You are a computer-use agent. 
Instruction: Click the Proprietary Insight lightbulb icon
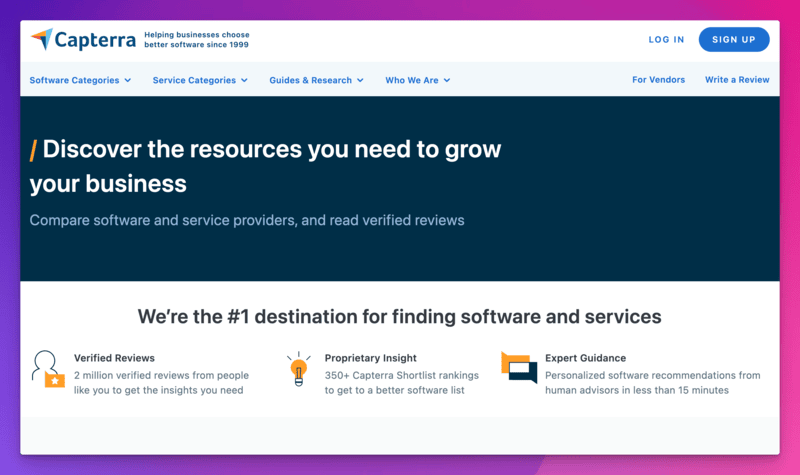pos(298,369)
